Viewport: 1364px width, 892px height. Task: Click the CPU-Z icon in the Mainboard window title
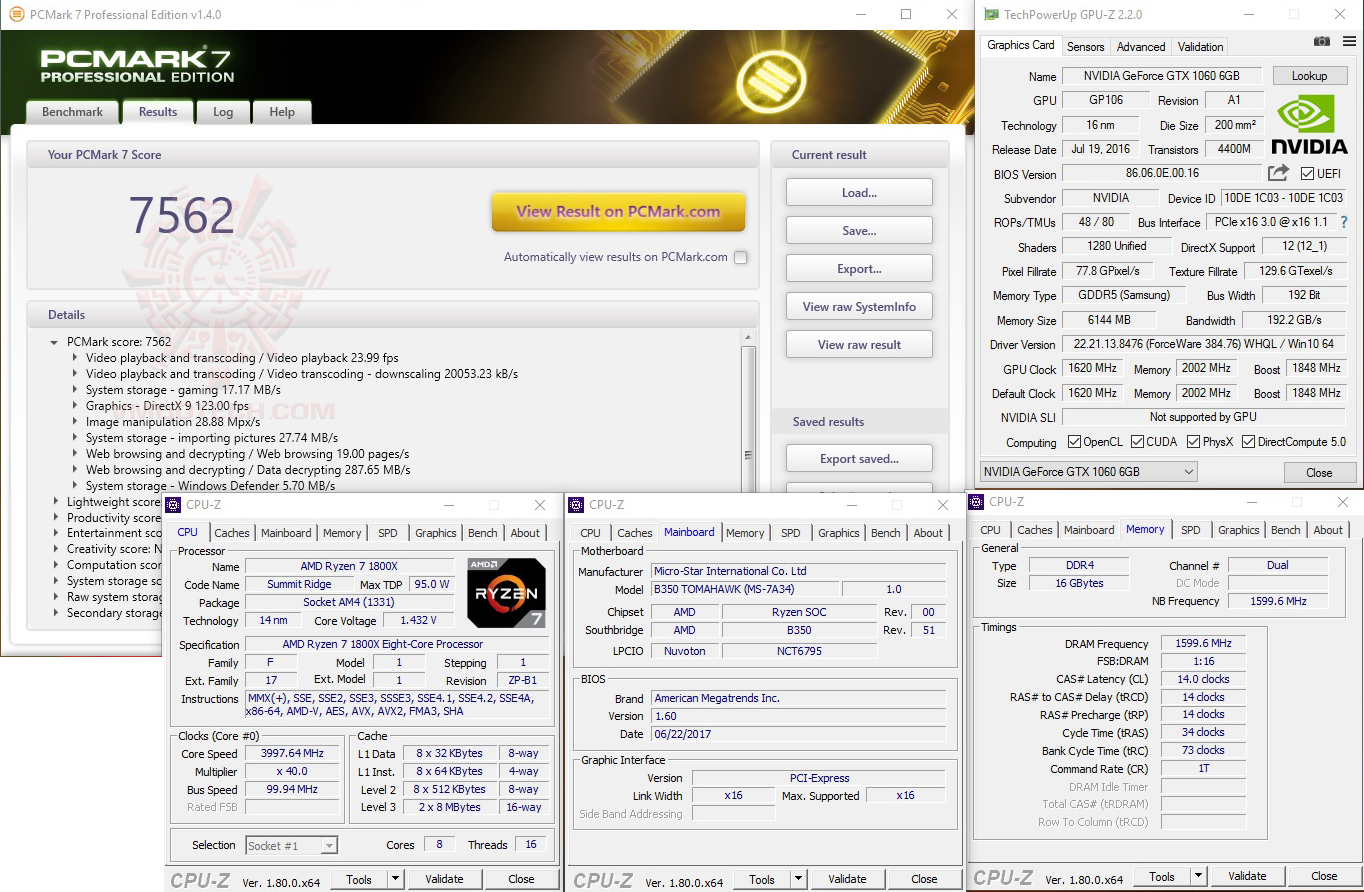pos(575,505)
